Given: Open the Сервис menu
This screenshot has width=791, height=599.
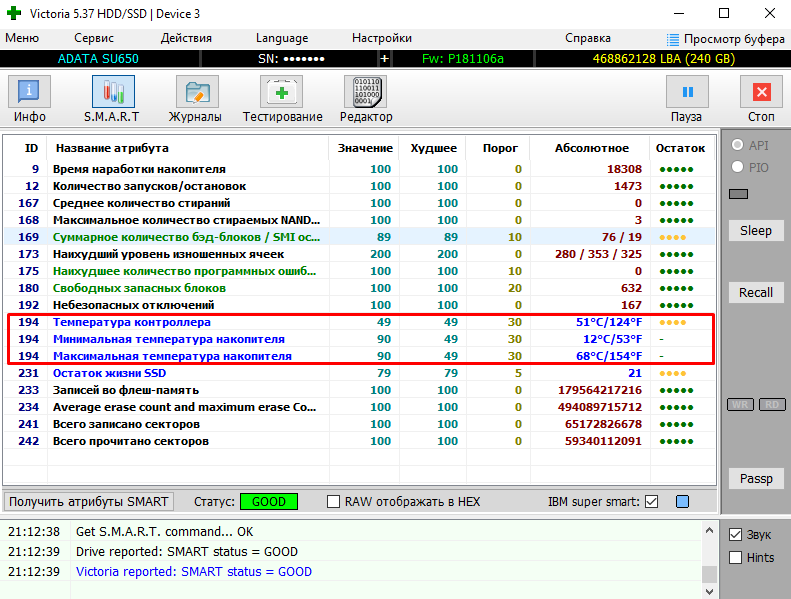Looking at the screenshot, I should coord(94,38).
